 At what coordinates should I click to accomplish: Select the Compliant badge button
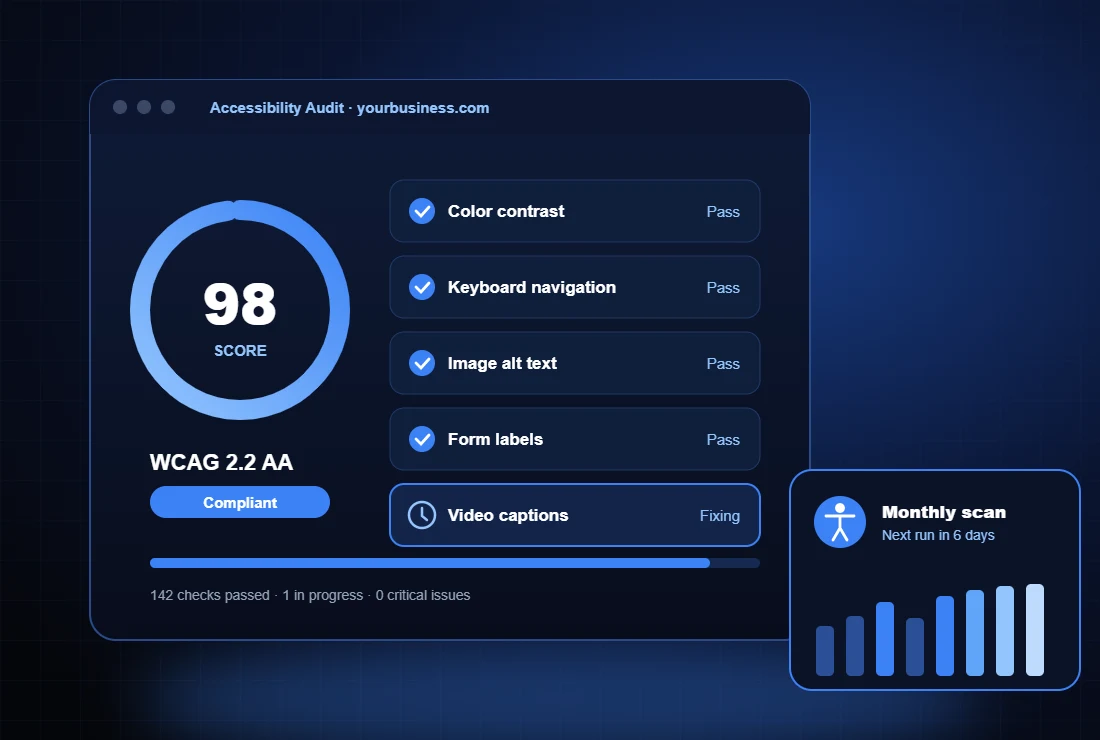[240, 502]
